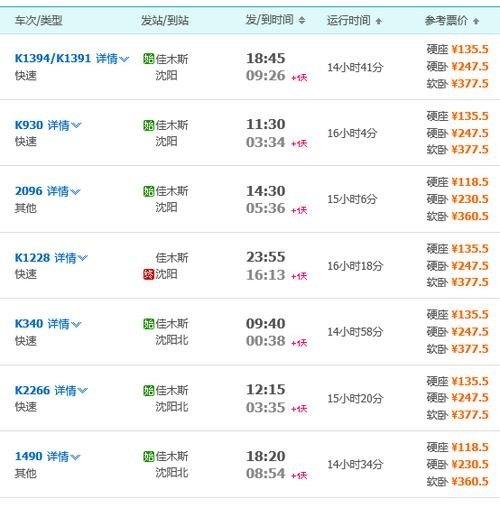Click the green 始 icon in K2266 row

pos(148,390)
